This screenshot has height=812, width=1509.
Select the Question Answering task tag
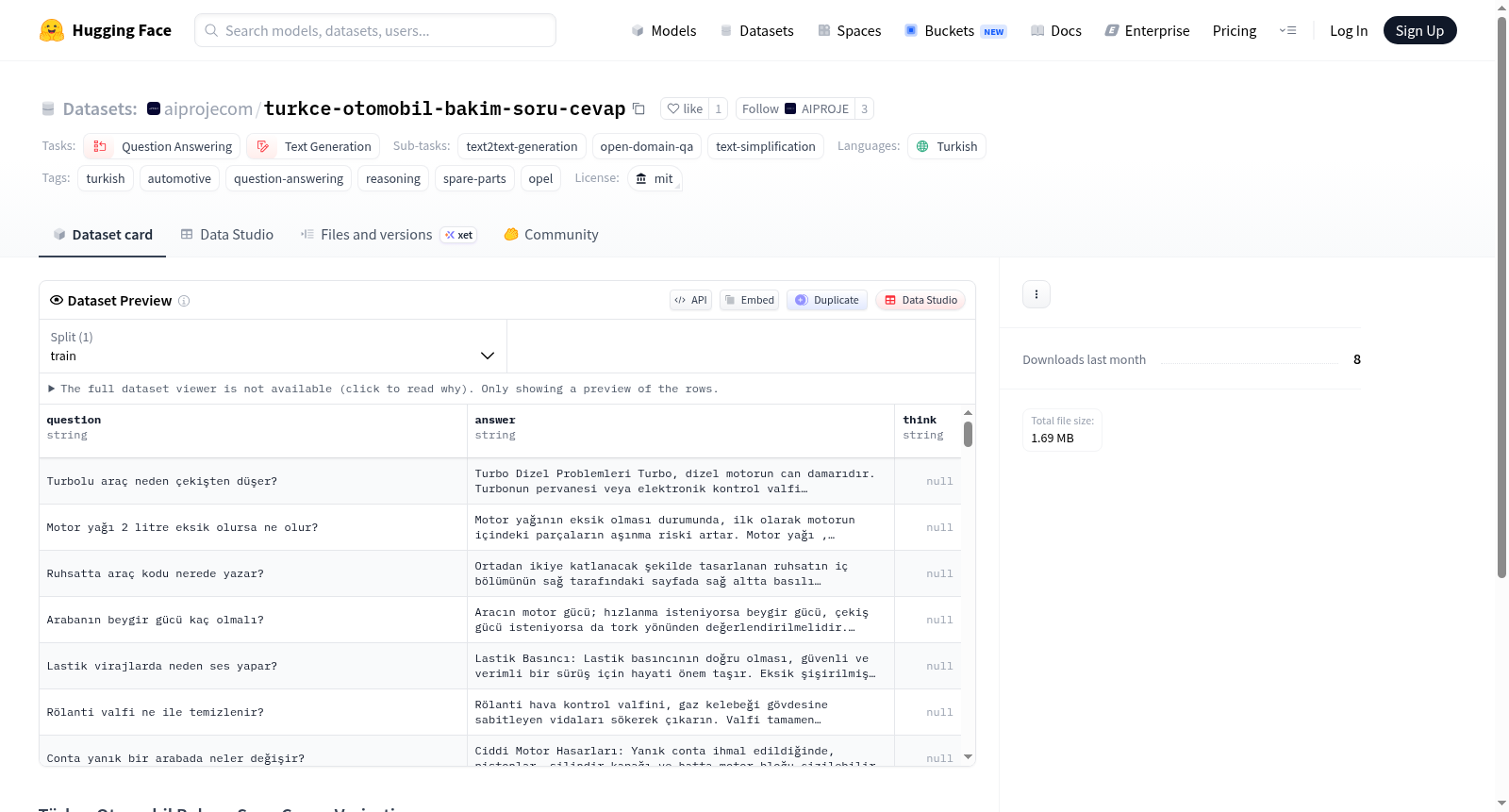point(162,146)
